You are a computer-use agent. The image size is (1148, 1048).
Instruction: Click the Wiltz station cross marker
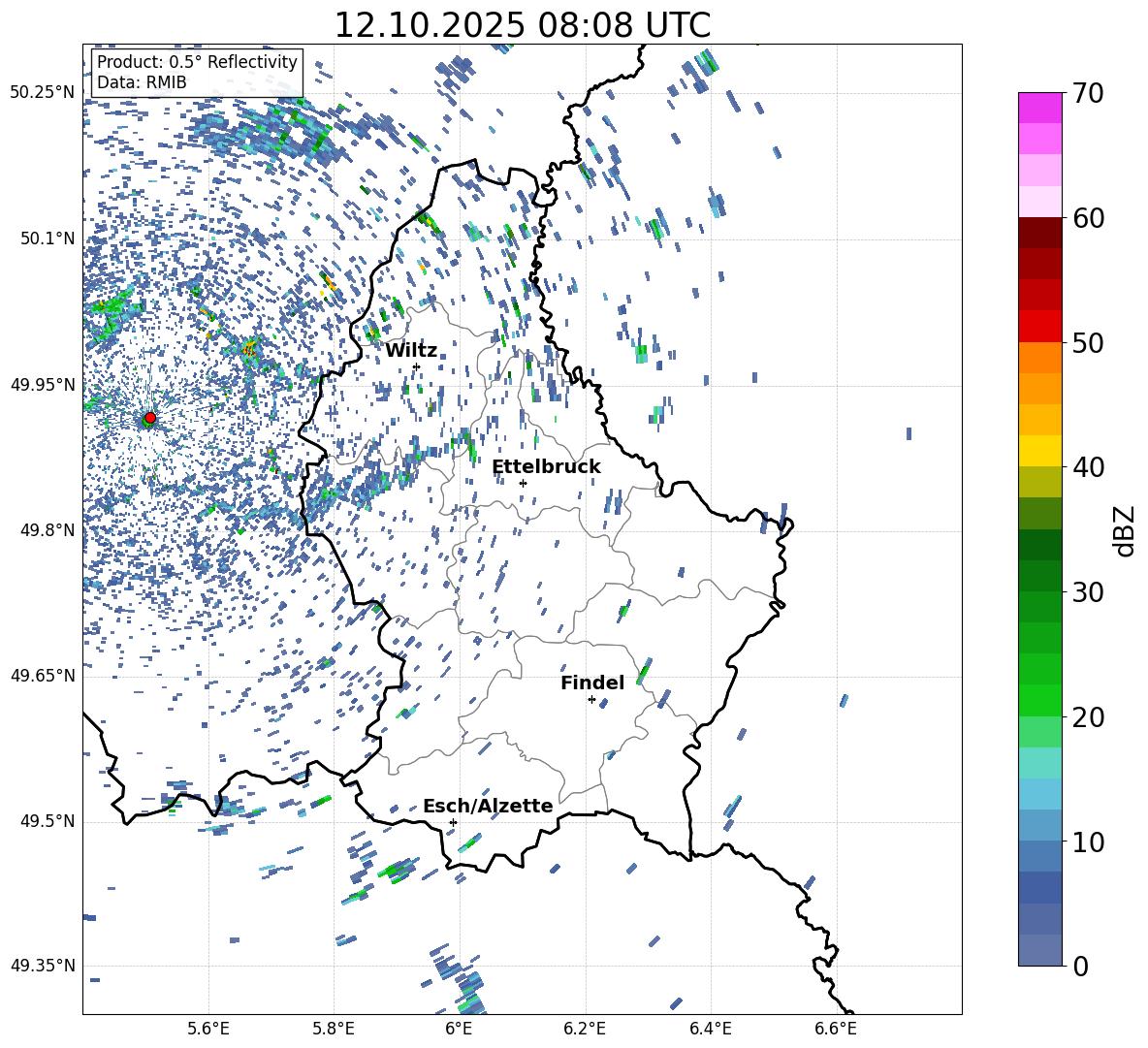point(416,366)
